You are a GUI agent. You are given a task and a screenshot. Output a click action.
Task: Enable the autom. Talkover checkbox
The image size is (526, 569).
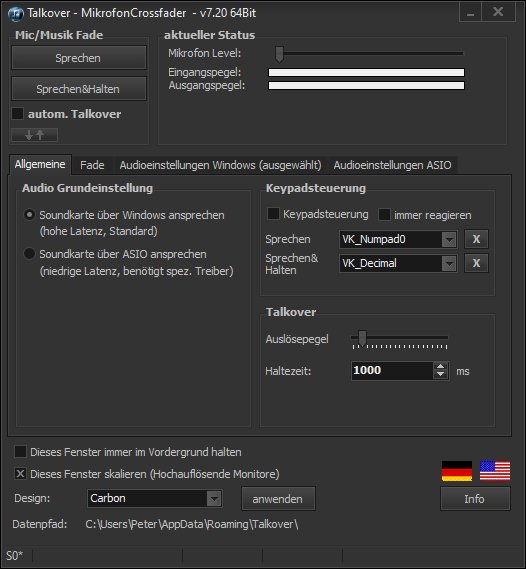pyautogui.click(x=17, y=114)
